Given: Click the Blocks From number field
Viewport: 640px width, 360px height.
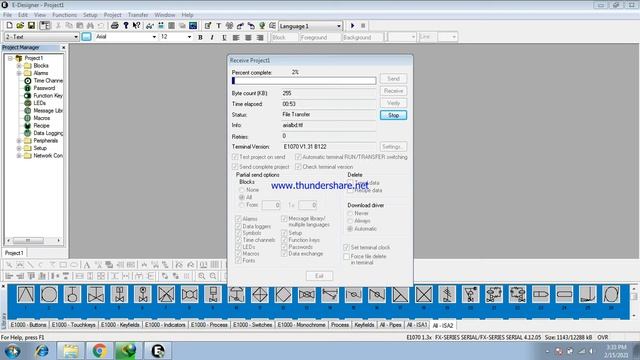Looking at the screenshot, I should pos(271,205).
